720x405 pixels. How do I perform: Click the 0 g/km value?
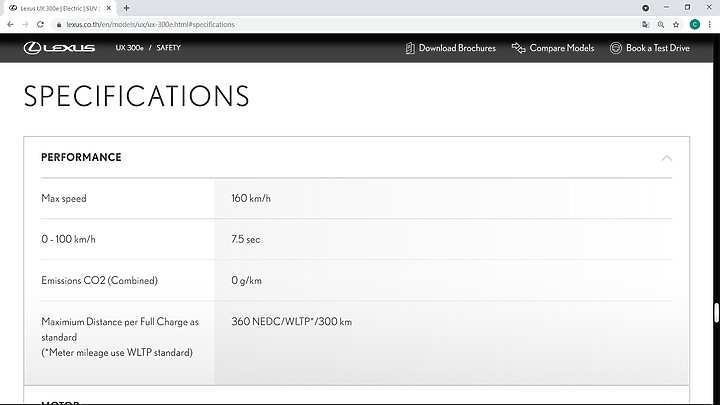(247, 281)
